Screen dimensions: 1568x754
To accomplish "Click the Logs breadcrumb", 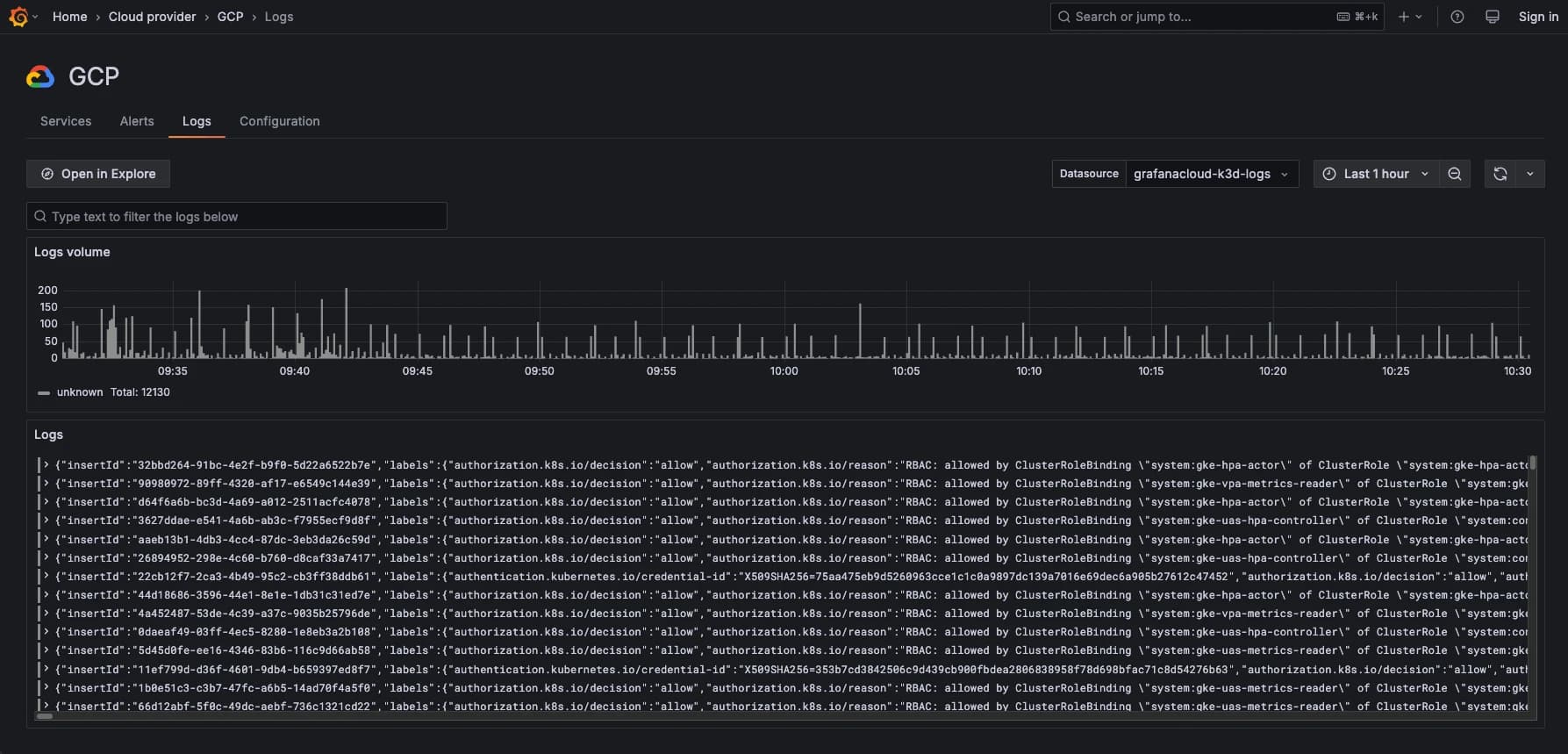I will tap(279, 17).
